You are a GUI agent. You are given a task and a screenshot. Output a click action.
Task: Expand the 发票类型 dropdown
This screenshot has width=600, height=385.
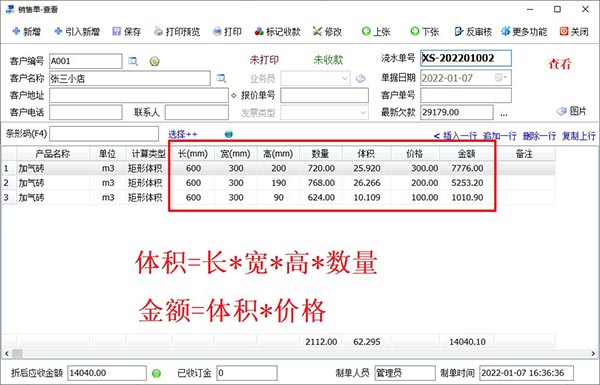pyautogui.click(x=363, y=113)
